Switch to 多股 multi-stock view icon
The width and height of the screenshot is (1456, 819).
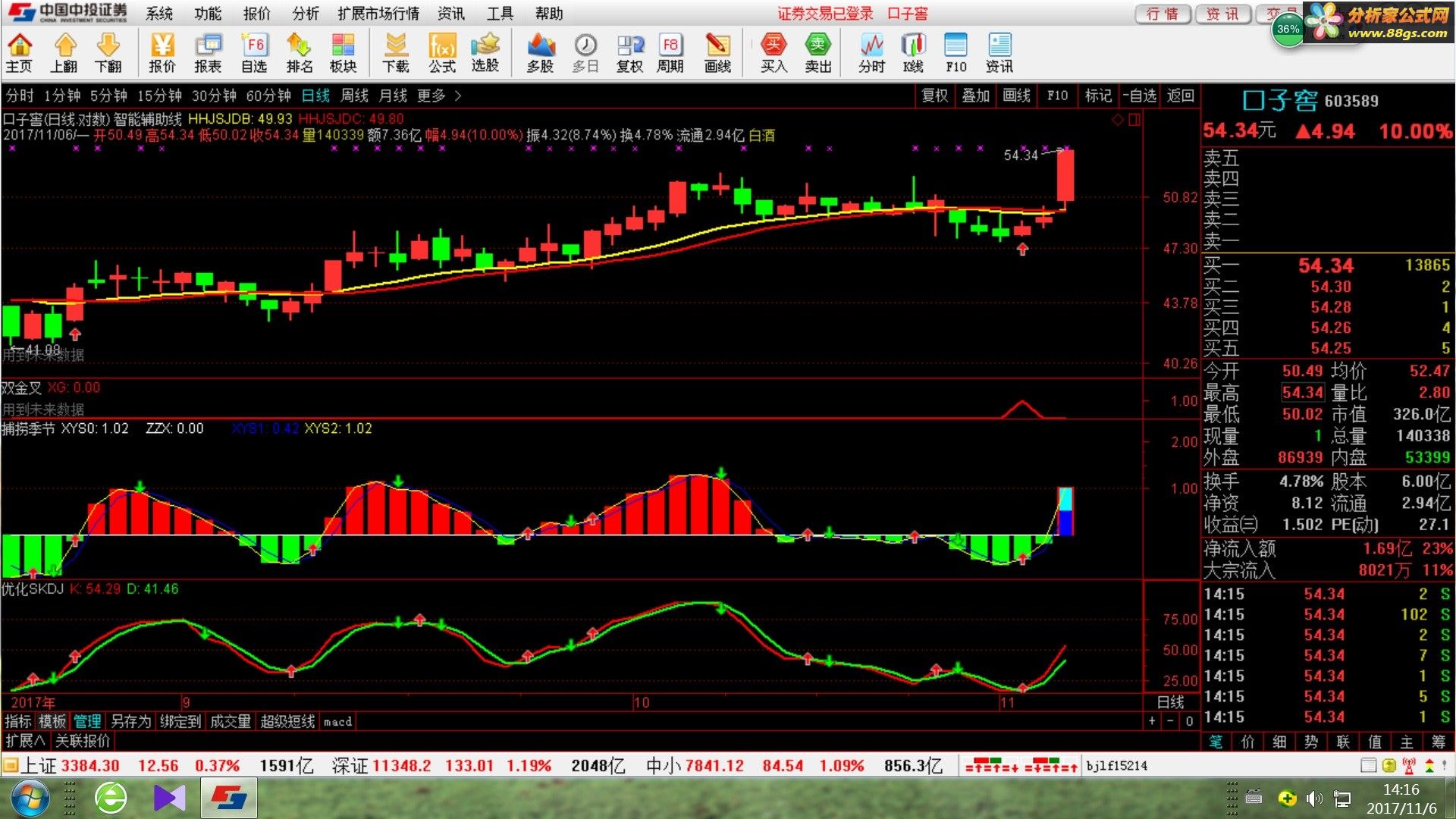click(541, 53)
